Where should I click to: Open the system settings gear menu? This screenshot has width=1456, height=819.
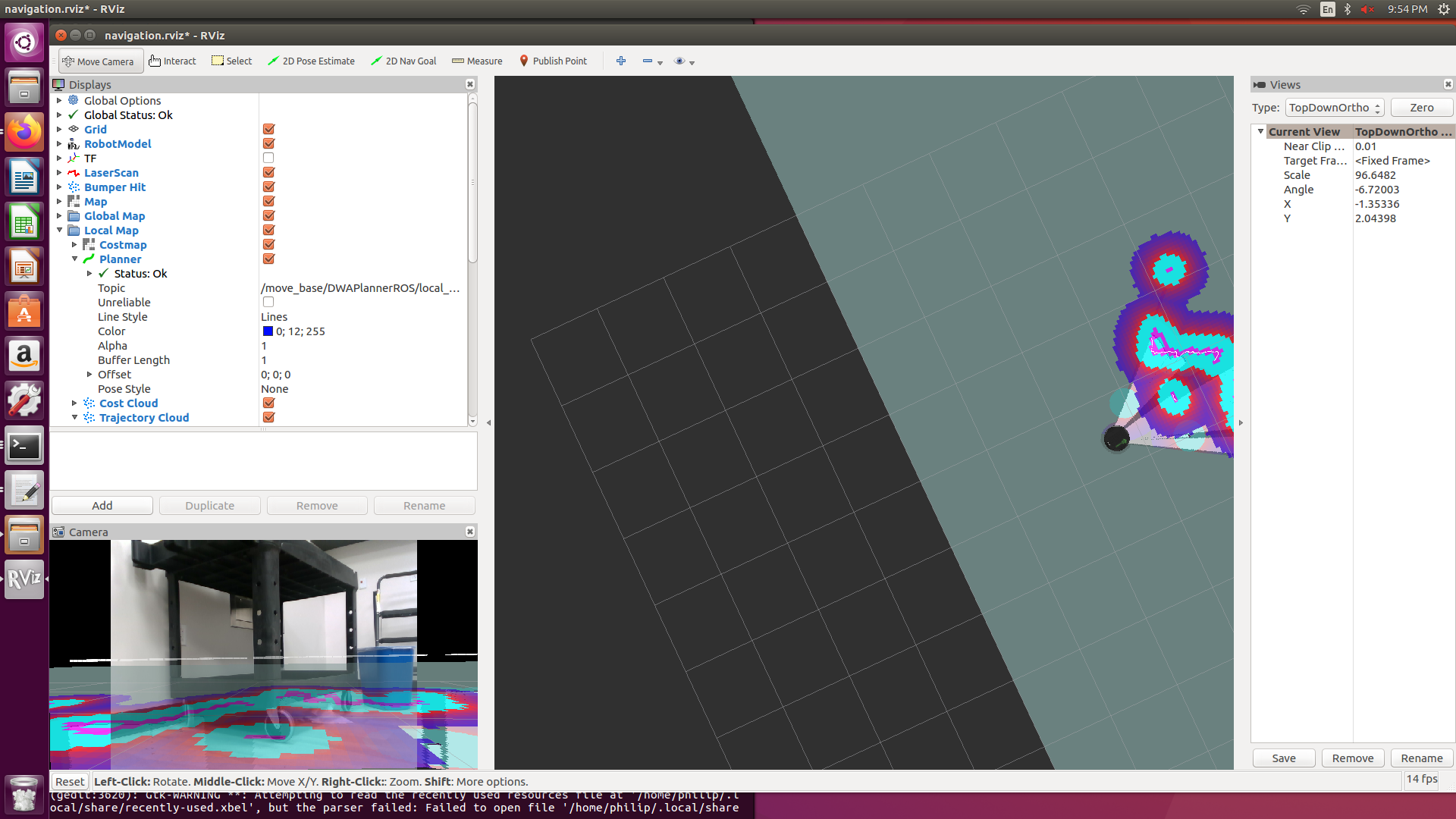[x=1444, y=9]
